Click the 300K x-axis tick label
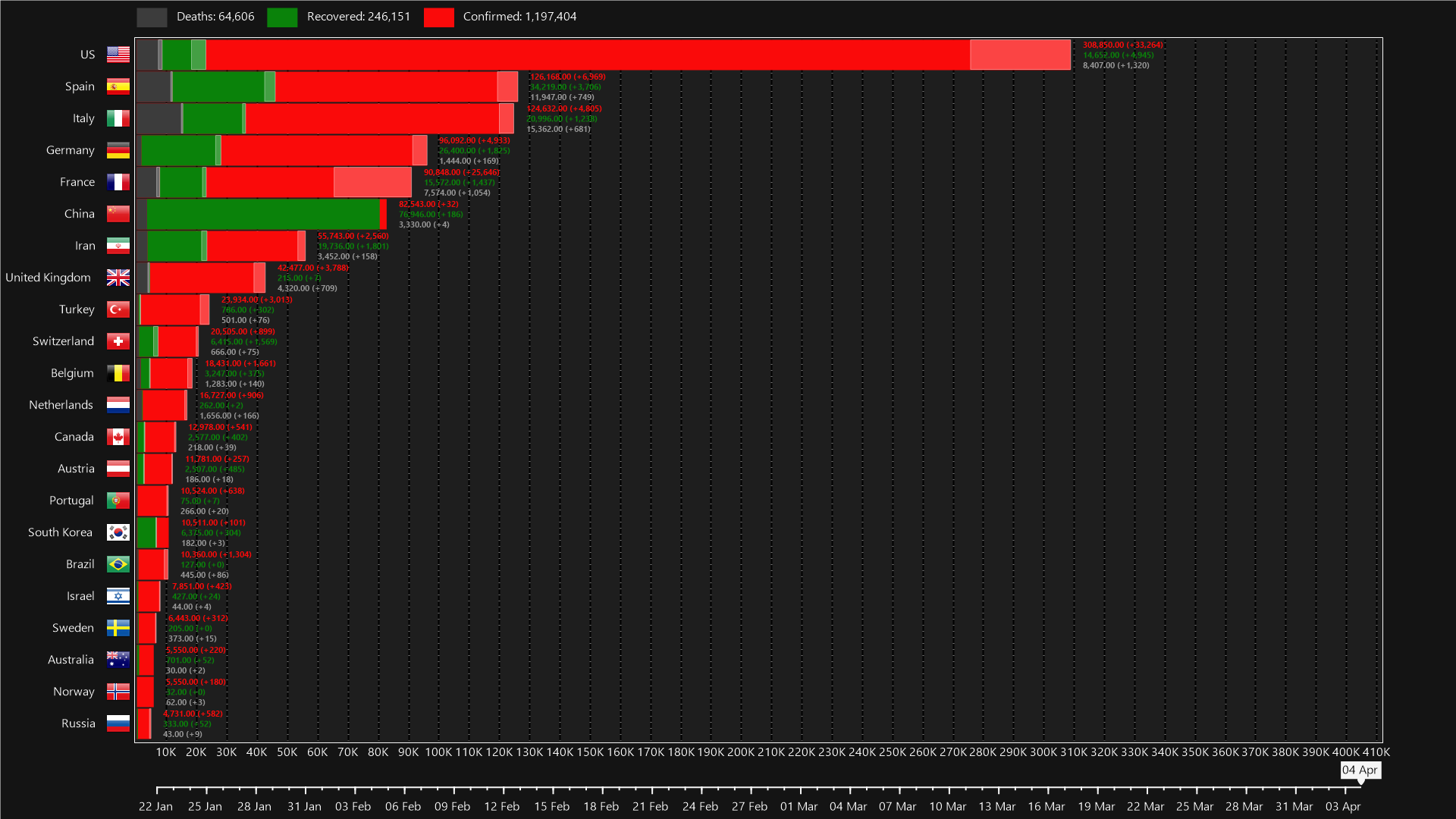This screenshot has height=819, width=1456. point(1043,752)
